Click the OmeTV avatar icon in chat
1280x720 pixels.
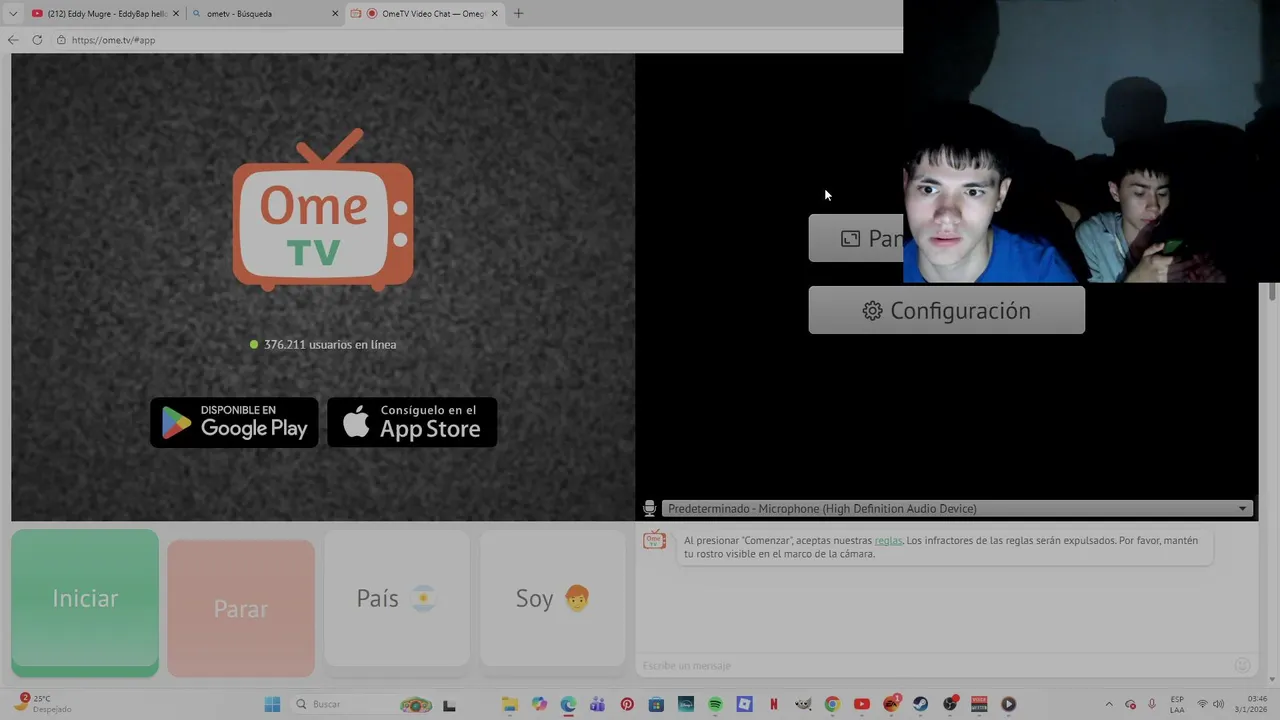[x=654, y=540]
